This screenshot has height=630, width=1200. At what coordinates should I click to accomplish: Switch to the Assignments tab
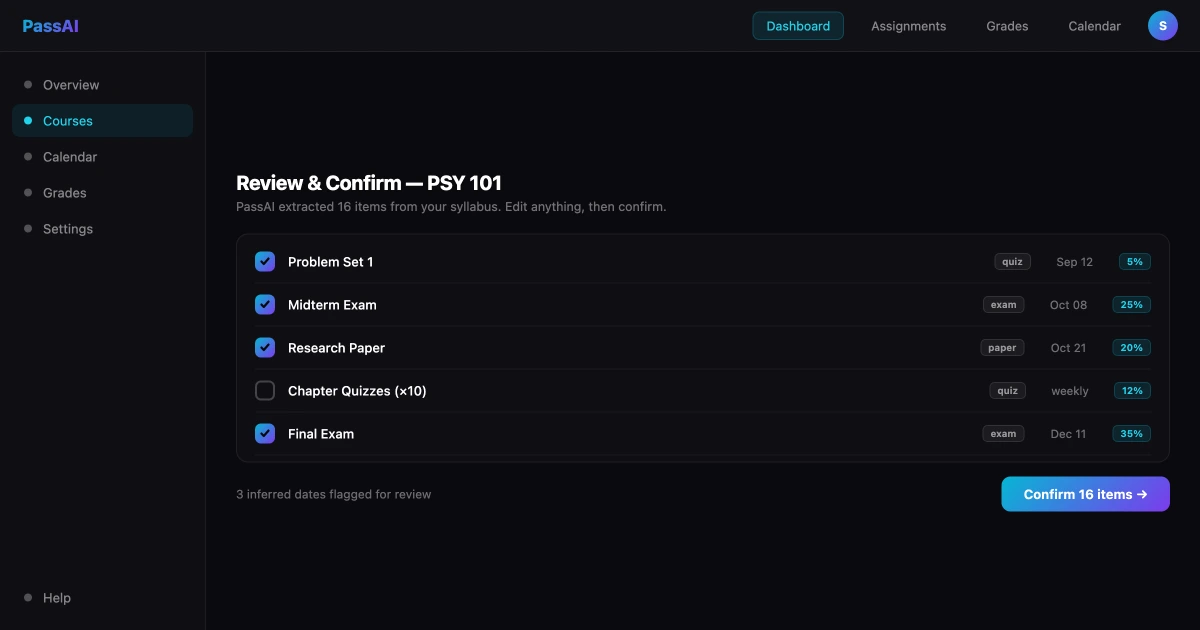point(908,26)
